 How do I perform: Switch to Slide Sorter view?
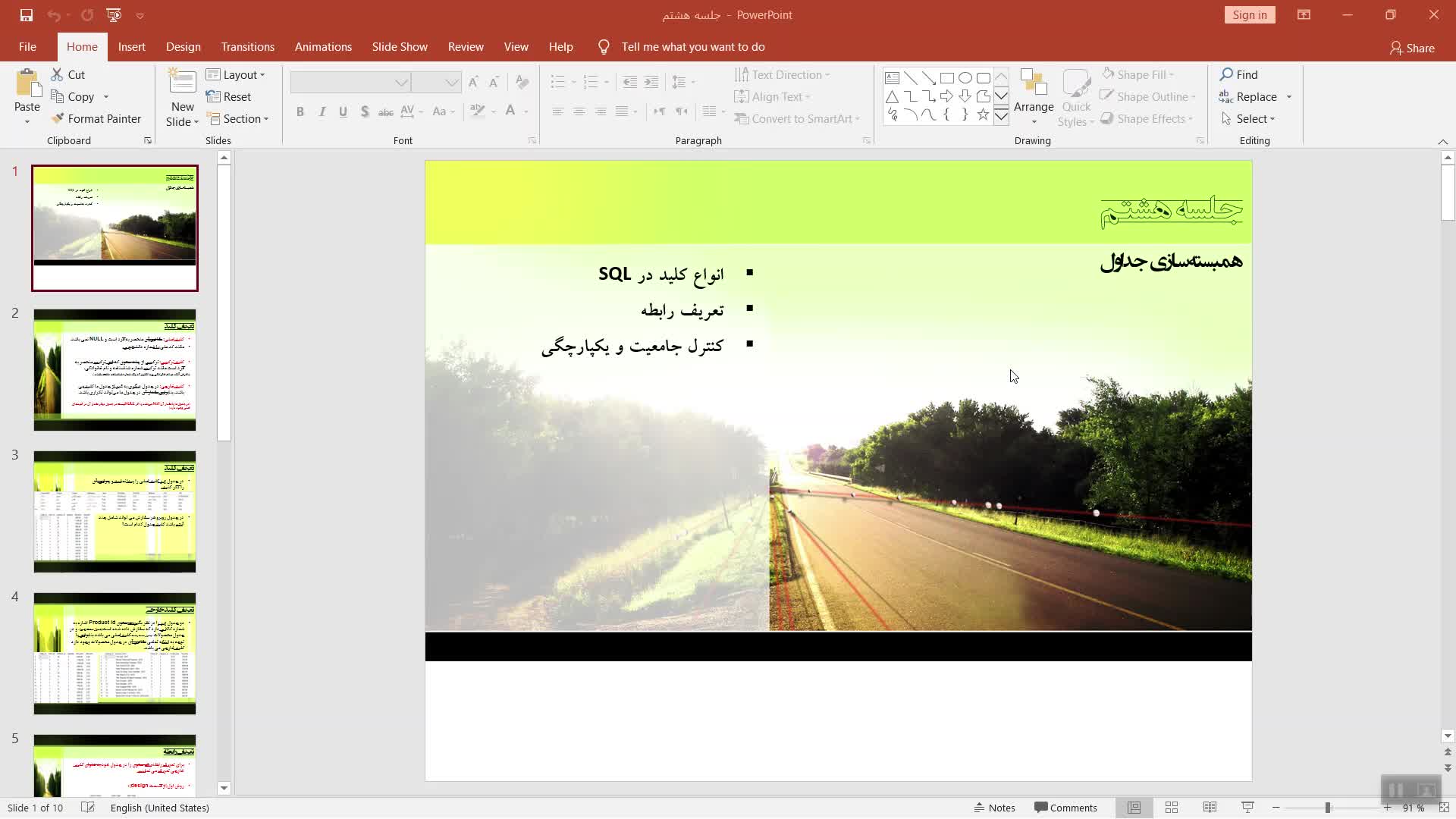click(x=1172, y=808)
